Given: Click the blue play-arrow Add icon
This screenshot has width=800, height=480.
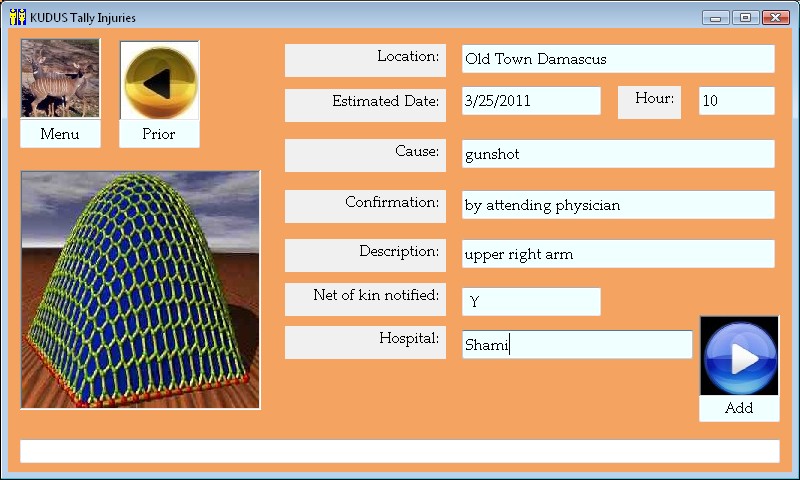Looking at the screenshot, I should 739,356.
